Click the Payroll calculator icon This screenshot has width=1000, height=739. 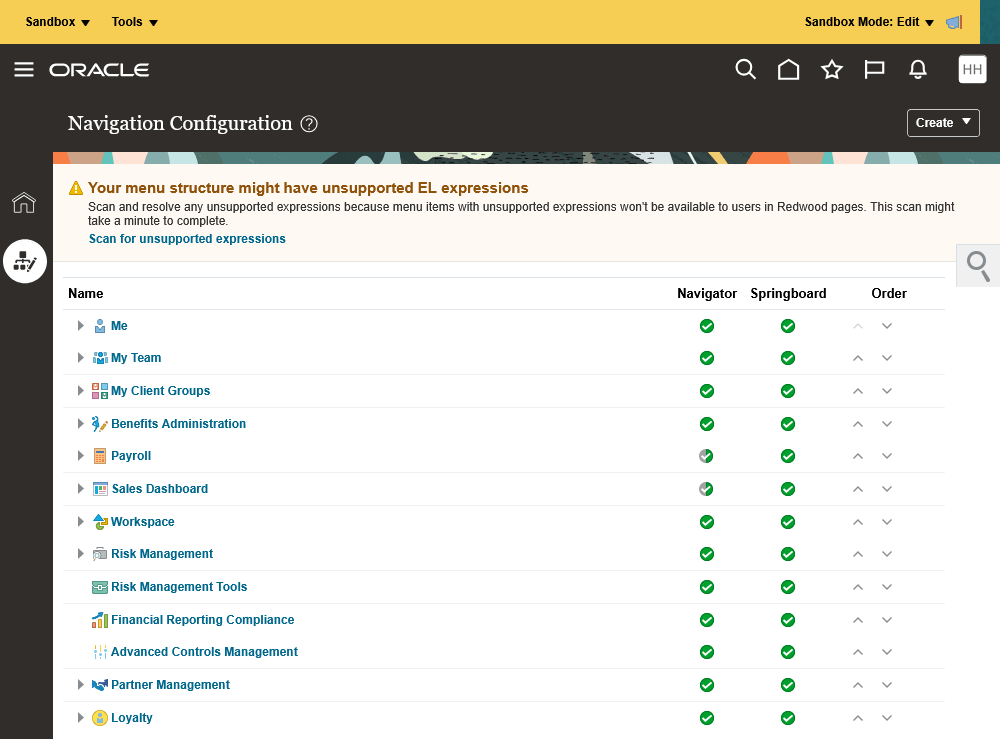point(99,456)
